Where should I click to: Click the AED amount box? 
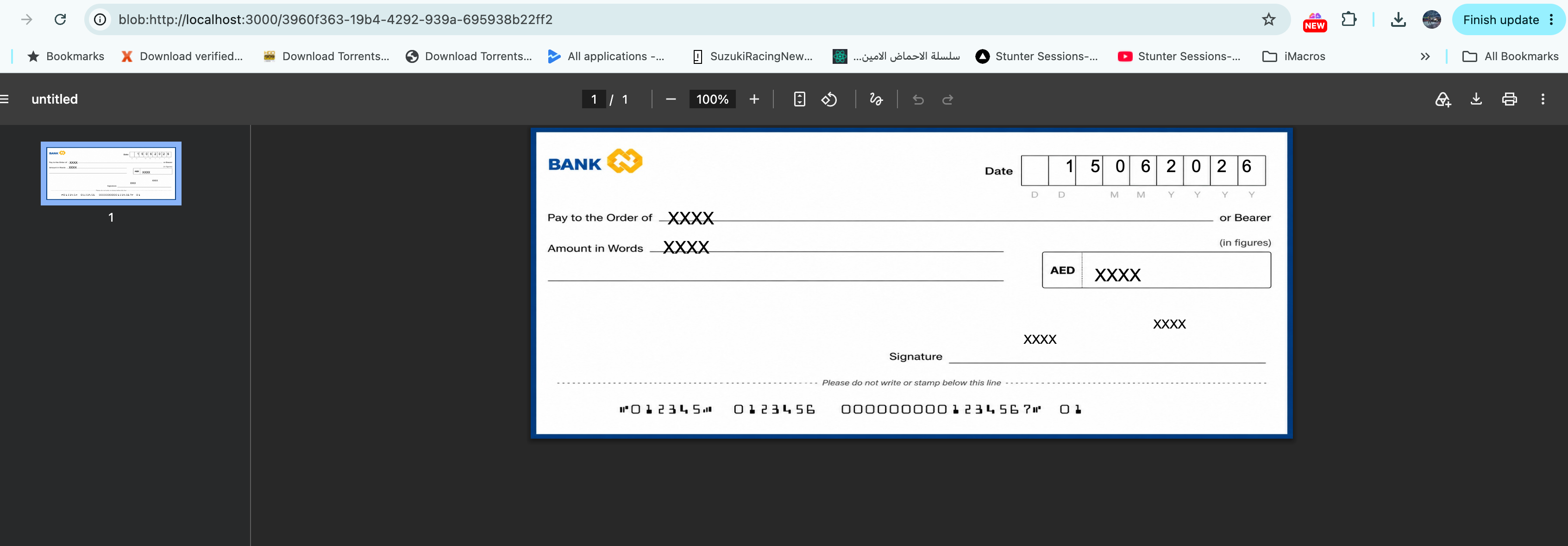1156,270
